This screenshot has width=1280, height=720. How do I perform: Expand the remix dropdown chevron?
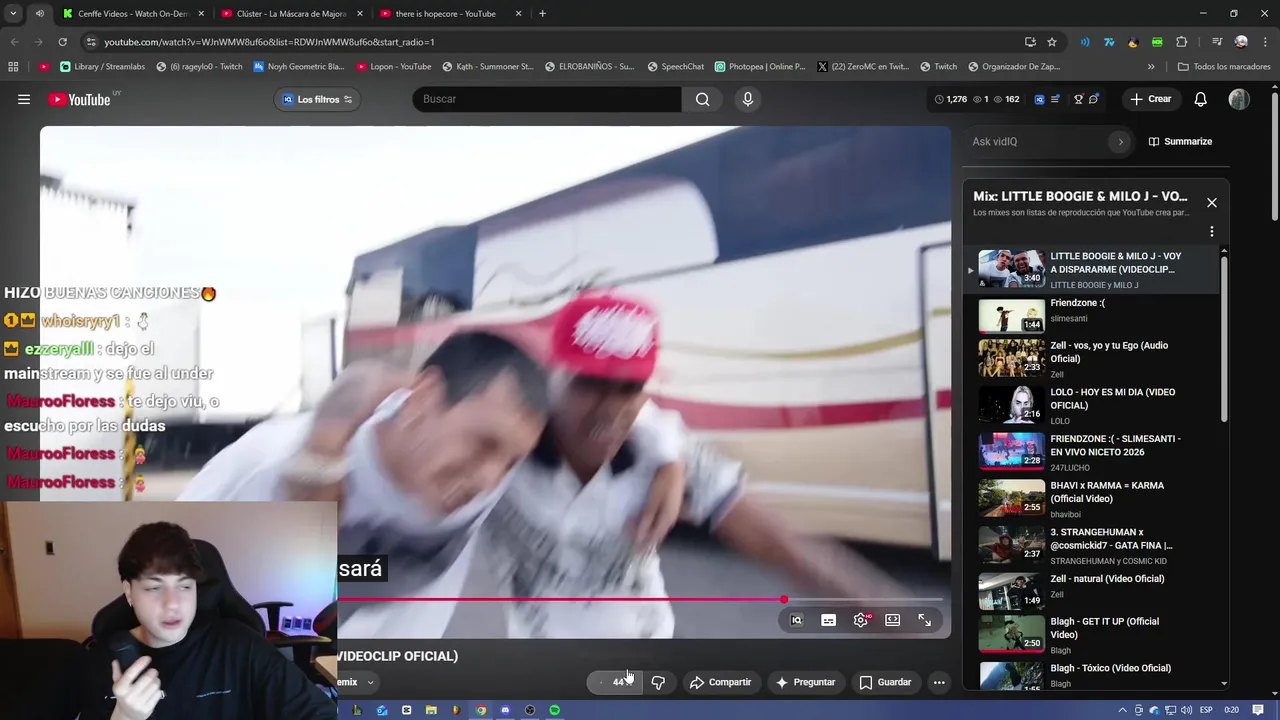click(370, 682)
